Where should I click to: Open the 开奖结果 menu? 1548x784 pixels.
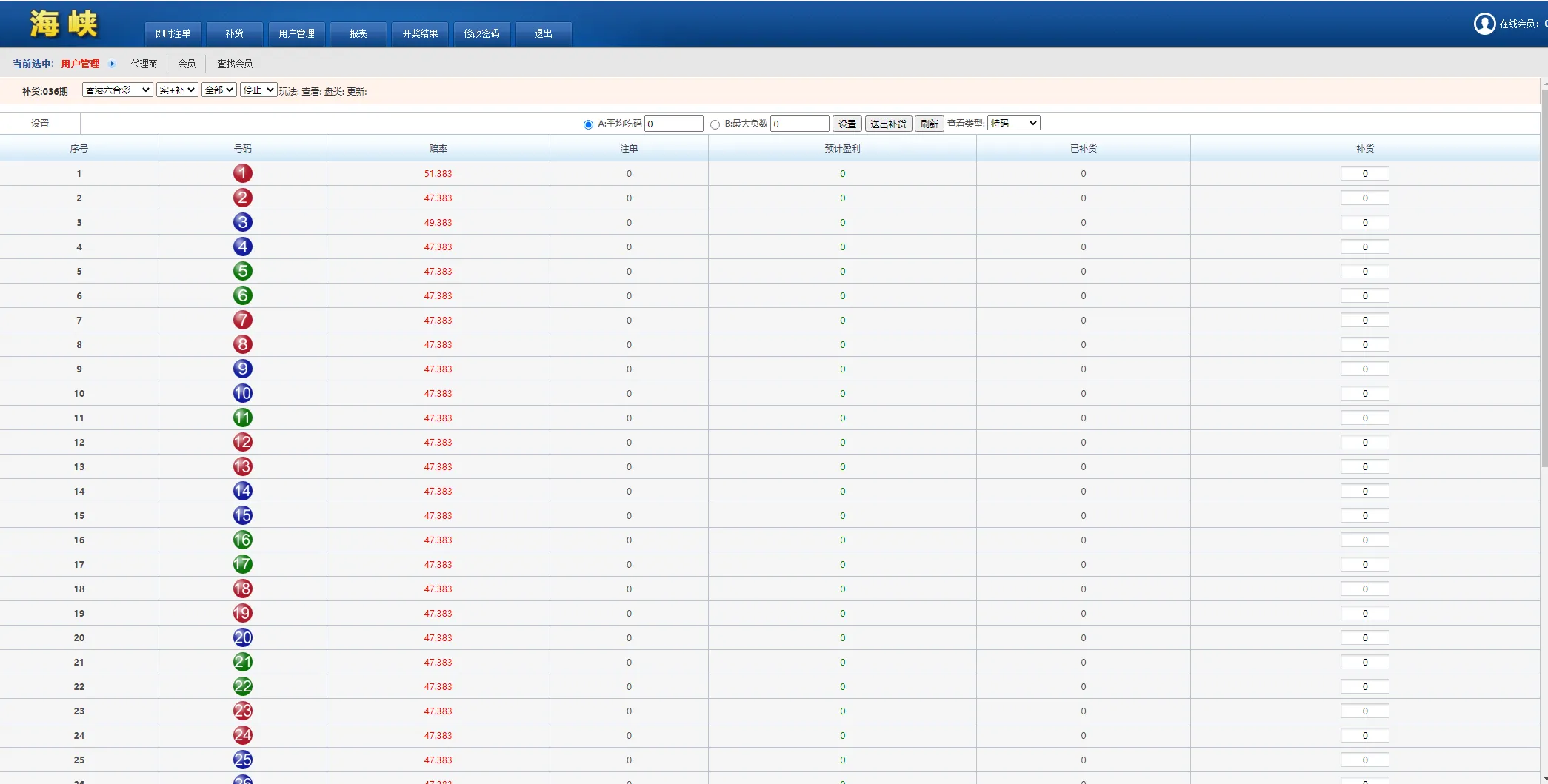click(419, 33)
